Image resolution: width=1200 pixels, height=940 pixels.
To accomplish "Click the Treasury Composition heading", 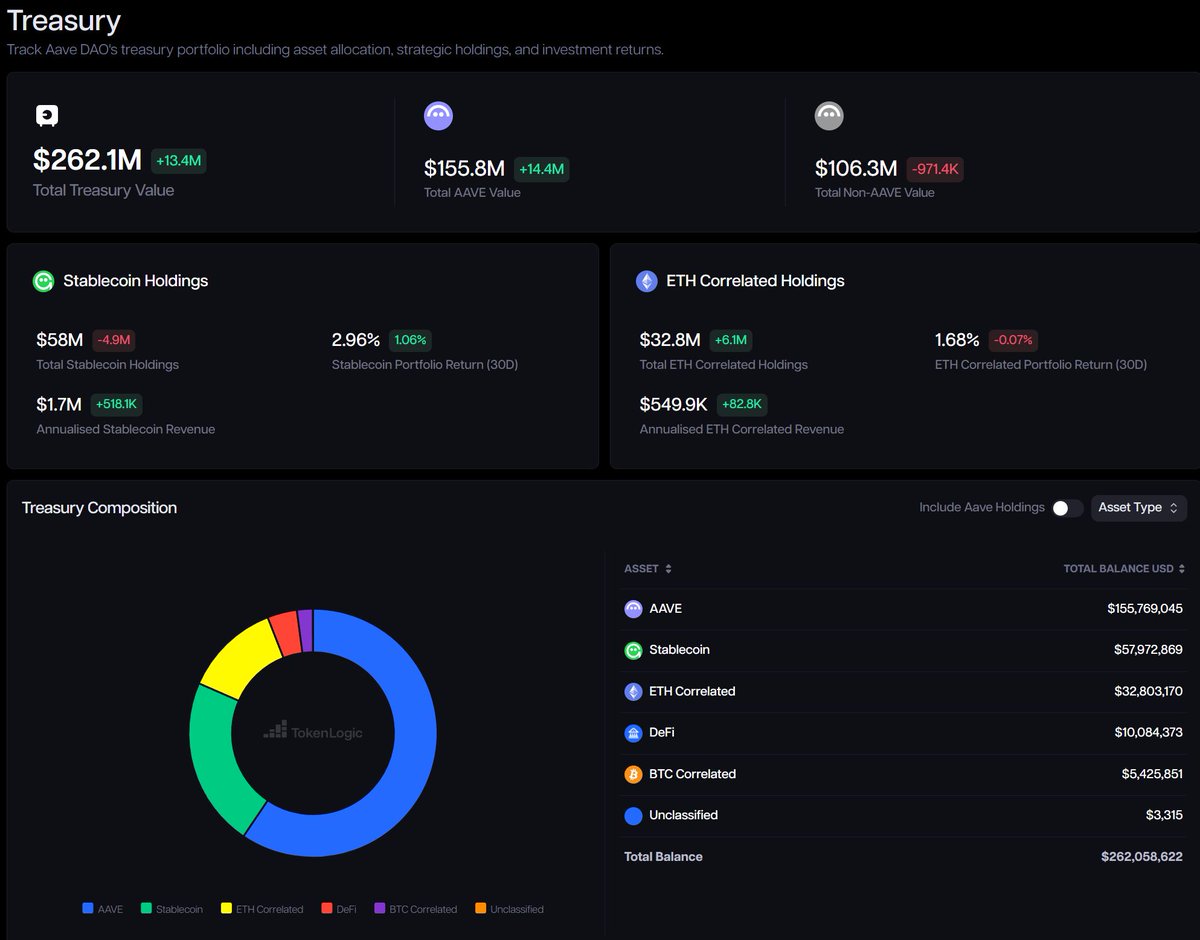I will pos(99,508).
